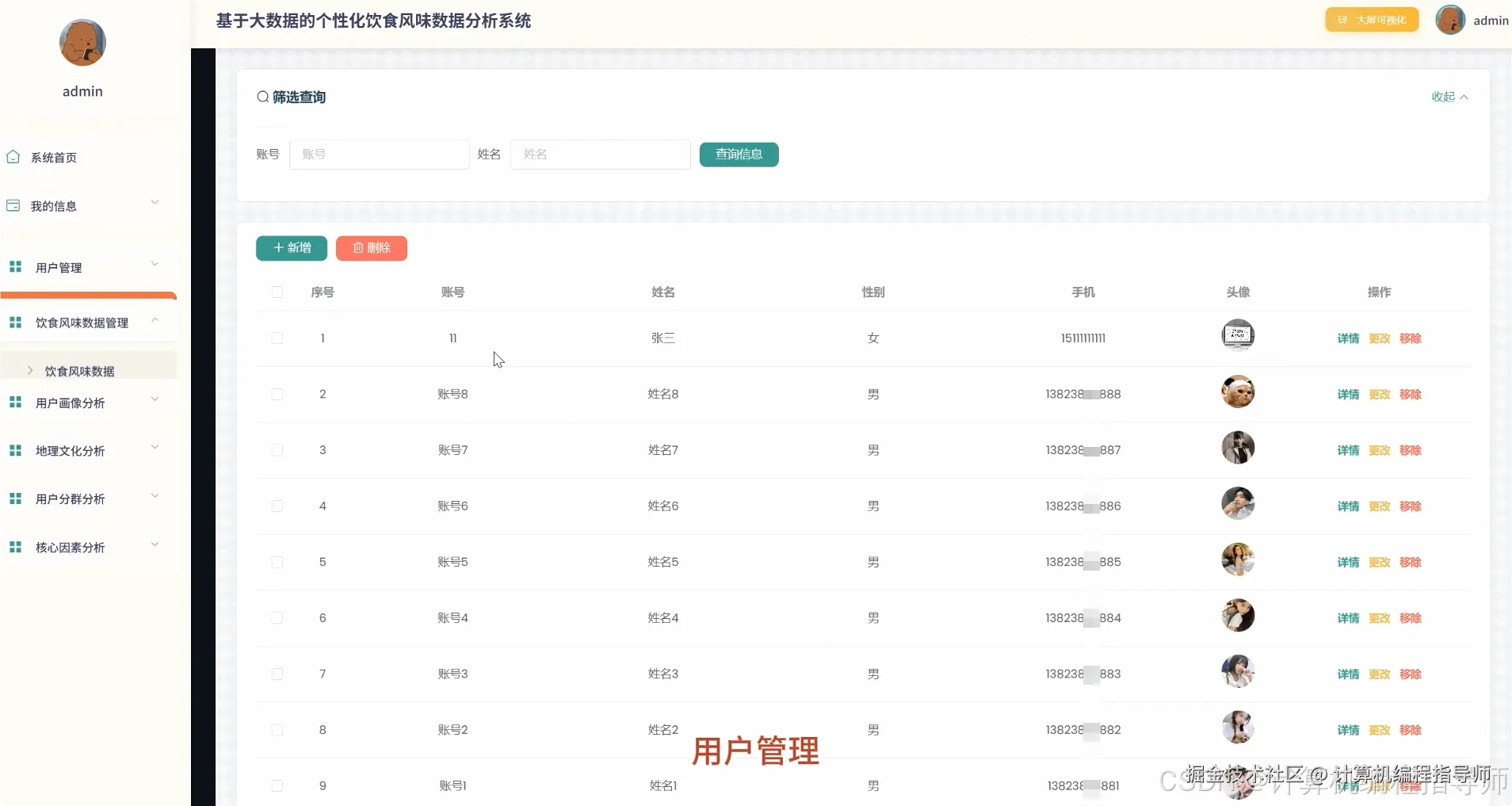Open avatar thumbnail for 姓名8
This screenshot has height=806, width=1512.
1238,392
